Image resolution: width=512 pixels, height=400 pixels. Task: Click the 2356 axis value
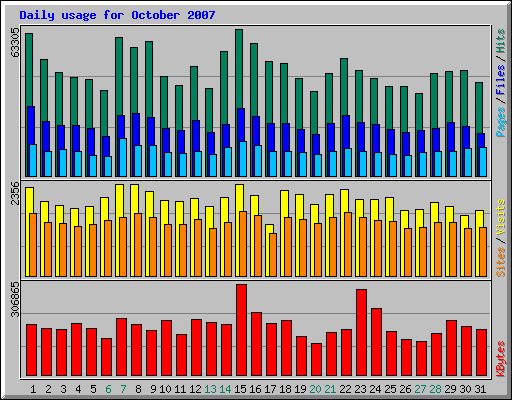point(15,193)
